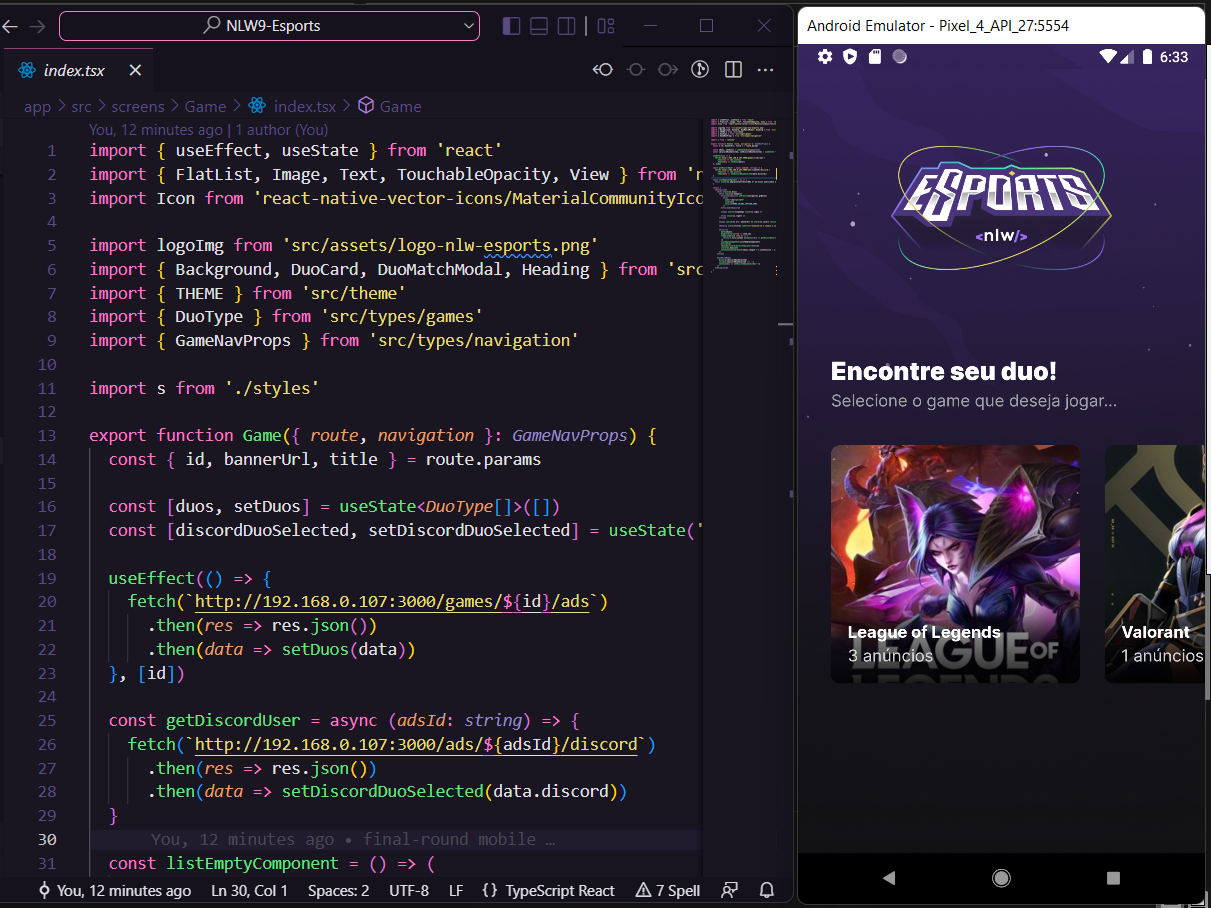Change language mode 'TypeScript React'

pos(560,890)
